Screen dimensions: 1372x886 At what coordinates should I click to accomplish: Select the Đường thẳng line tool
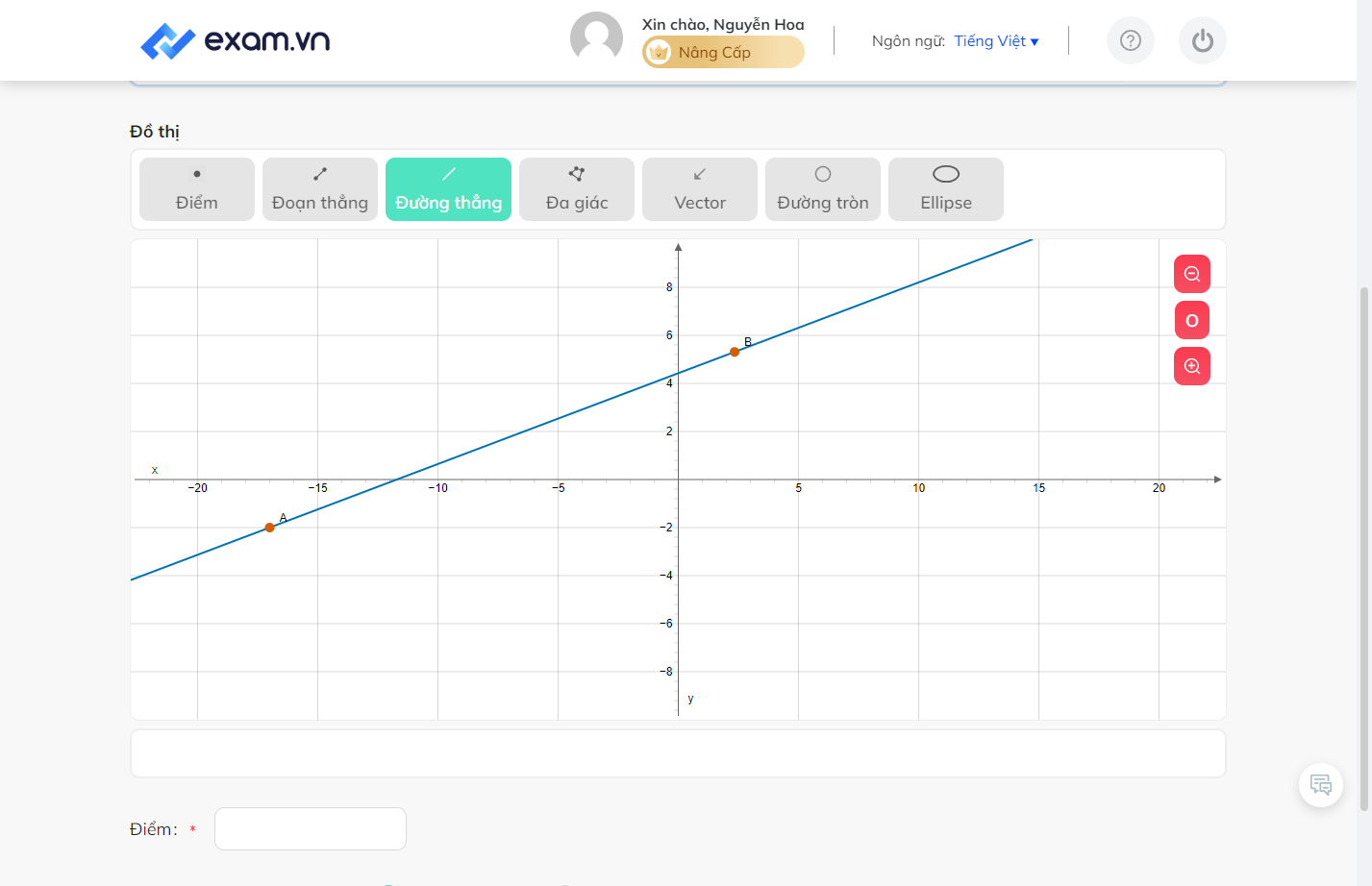click(x=448, y=189)
